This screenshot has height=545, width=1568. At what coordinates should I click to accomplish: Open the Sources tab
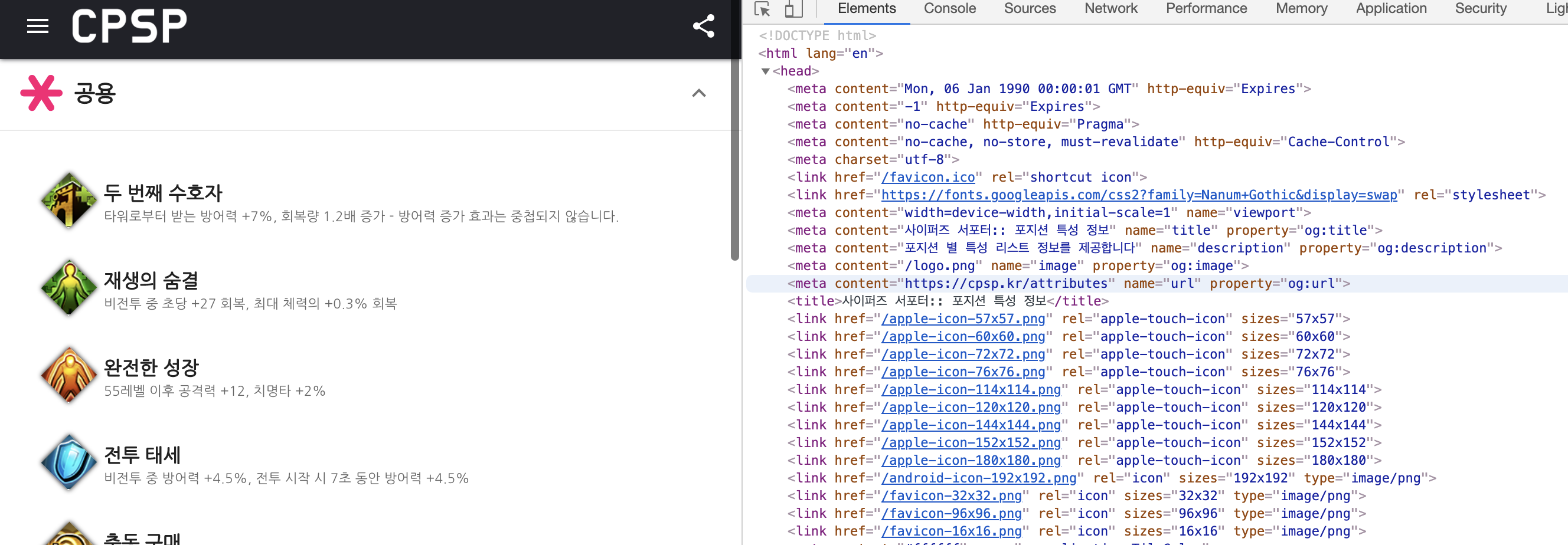click(x=1030, y=8)
